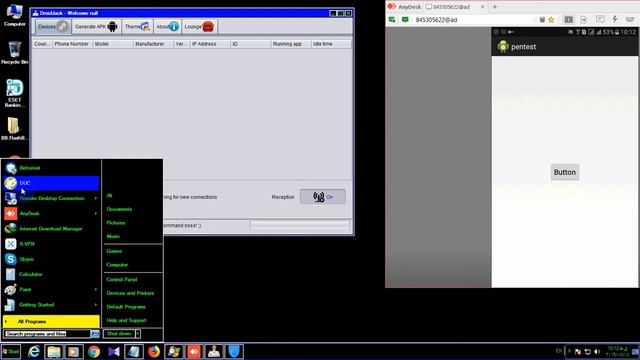Sort by the Running app column header
Image resolution: width=640 pixels, height=360 pixels.
pos(291,44)
